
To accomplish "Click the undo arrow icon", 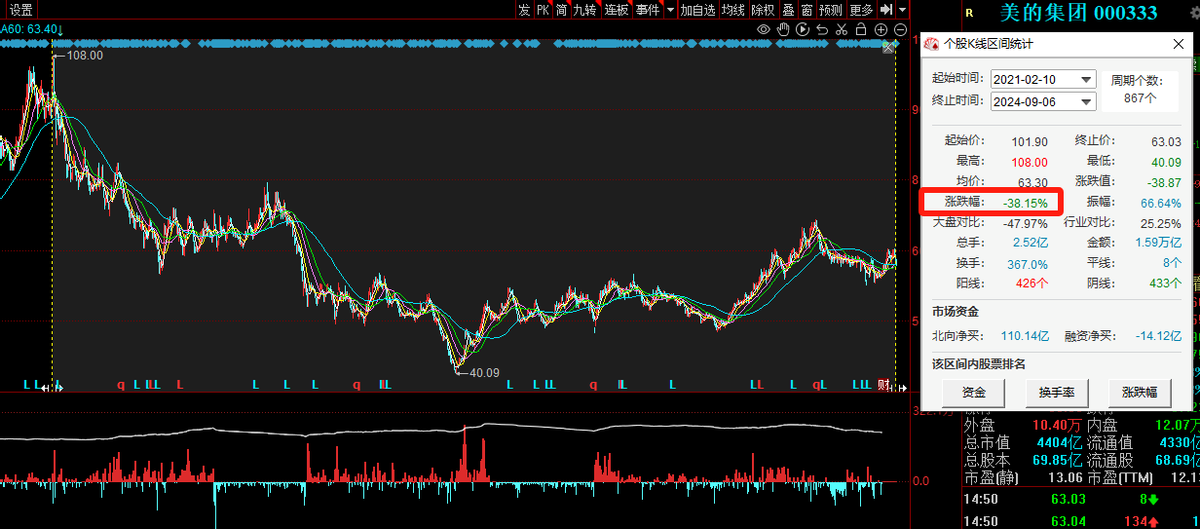I will click(x=822, y=29).
